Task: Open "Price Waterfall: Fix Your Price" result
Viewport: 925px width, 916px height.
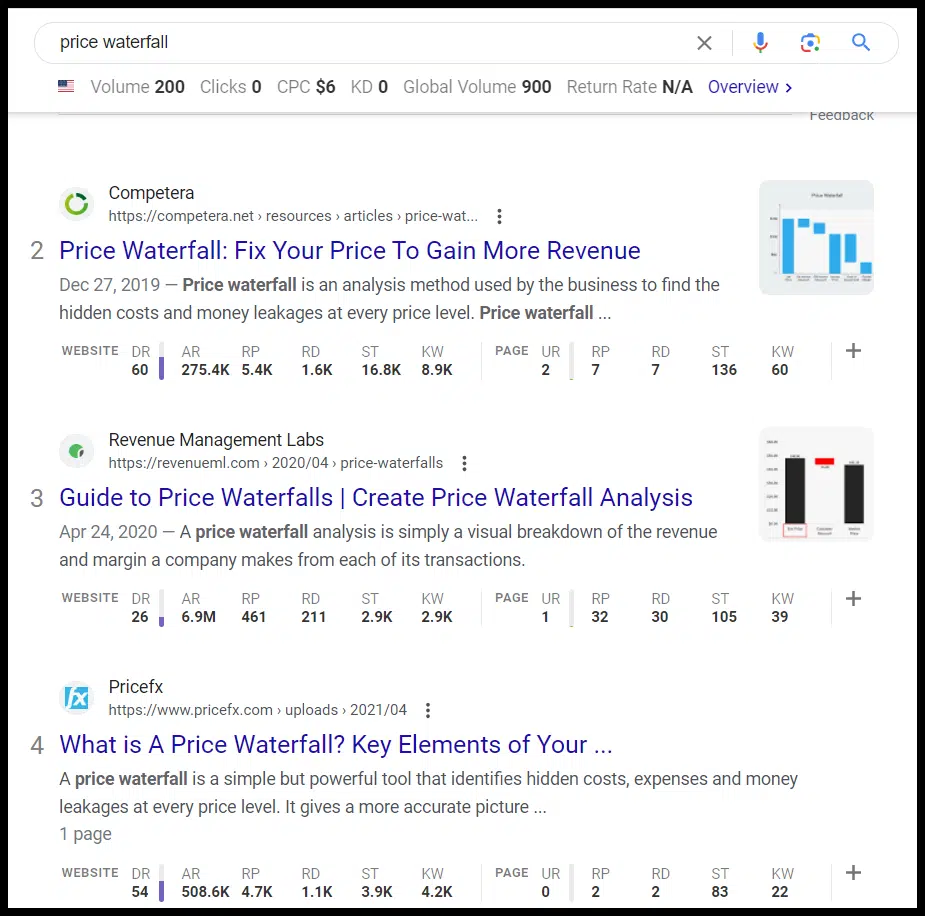Action: tap(350, 250)
